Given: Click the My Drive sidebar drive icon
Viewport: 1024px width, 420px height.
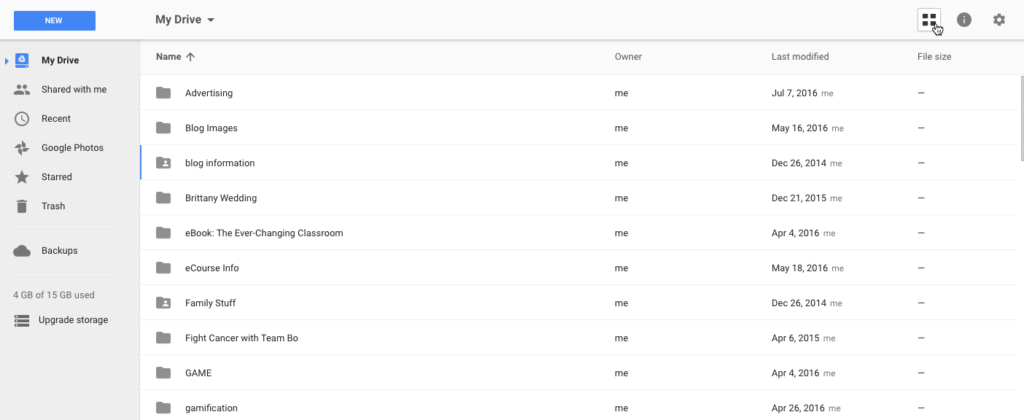Looking at the screenshot, I should 22,60.
